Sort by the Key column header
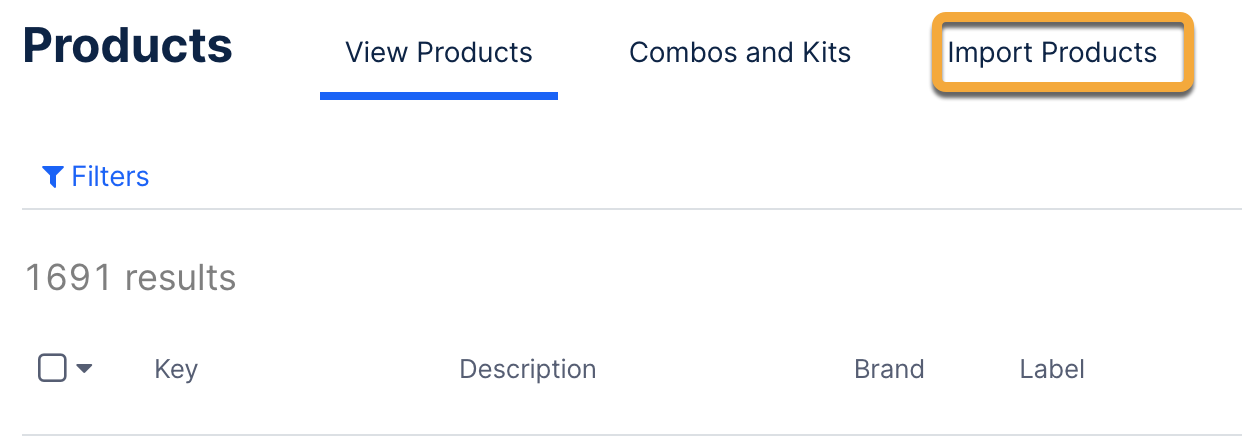Viewport: 1242px width, 444px height. coord(176,369)
